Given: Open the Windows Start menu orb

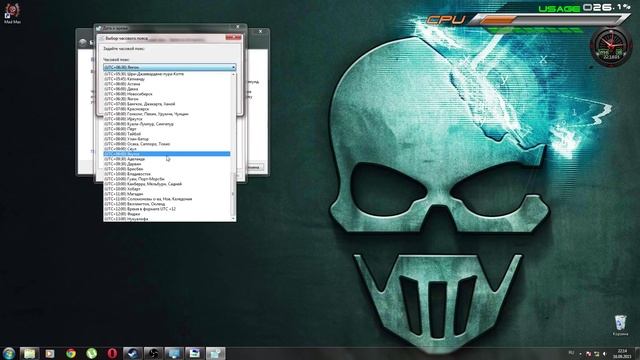Looking at the screenshot, I should point(9,353).
